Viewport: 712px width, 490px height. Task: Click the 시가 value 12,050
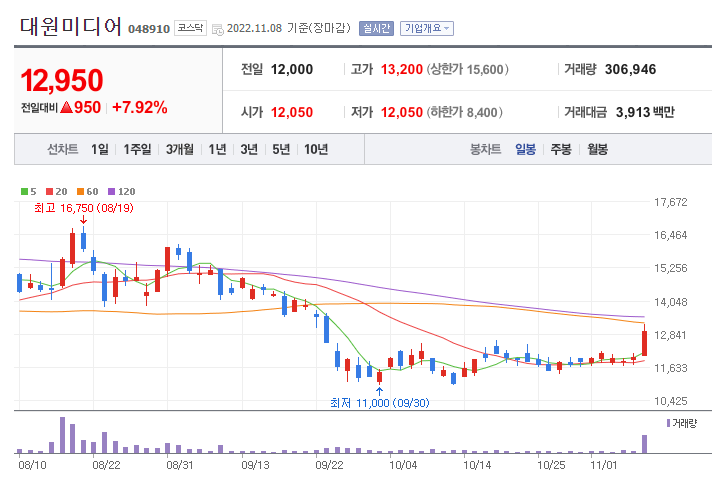tap(292, 112)
